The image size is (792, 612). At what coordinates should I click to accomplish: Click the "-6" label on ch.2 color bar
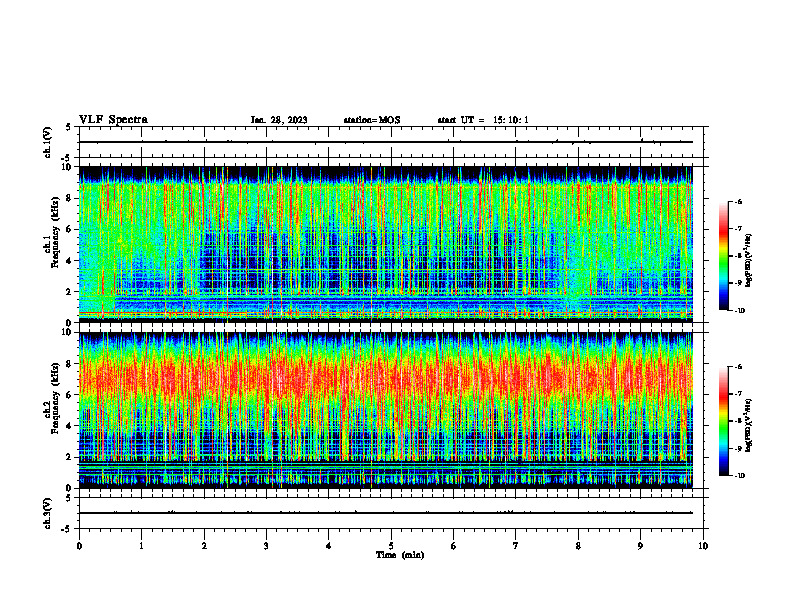(738, 367)
